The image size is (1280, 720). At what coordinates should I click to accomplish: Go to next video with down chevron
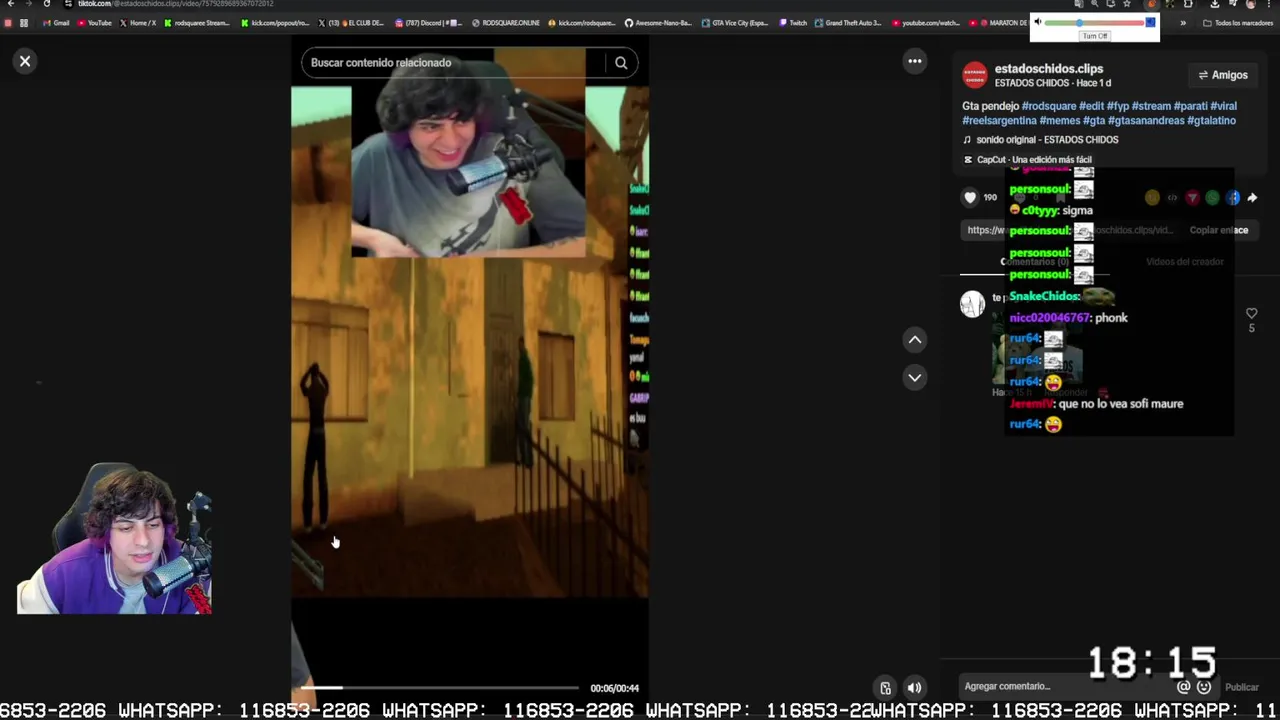(914, 377)
